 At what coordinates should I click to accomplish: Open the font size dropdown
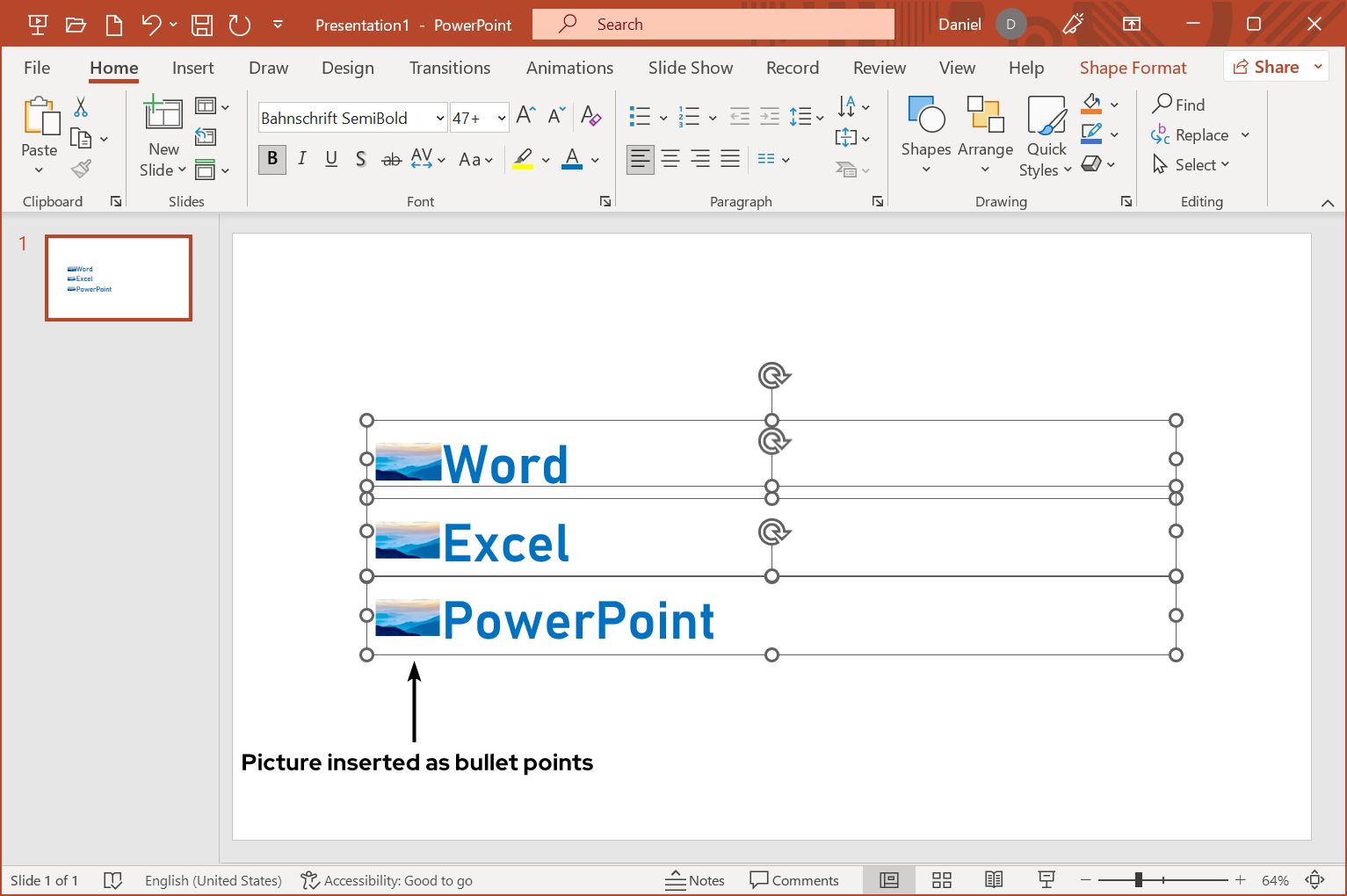[x=502, y=118]
